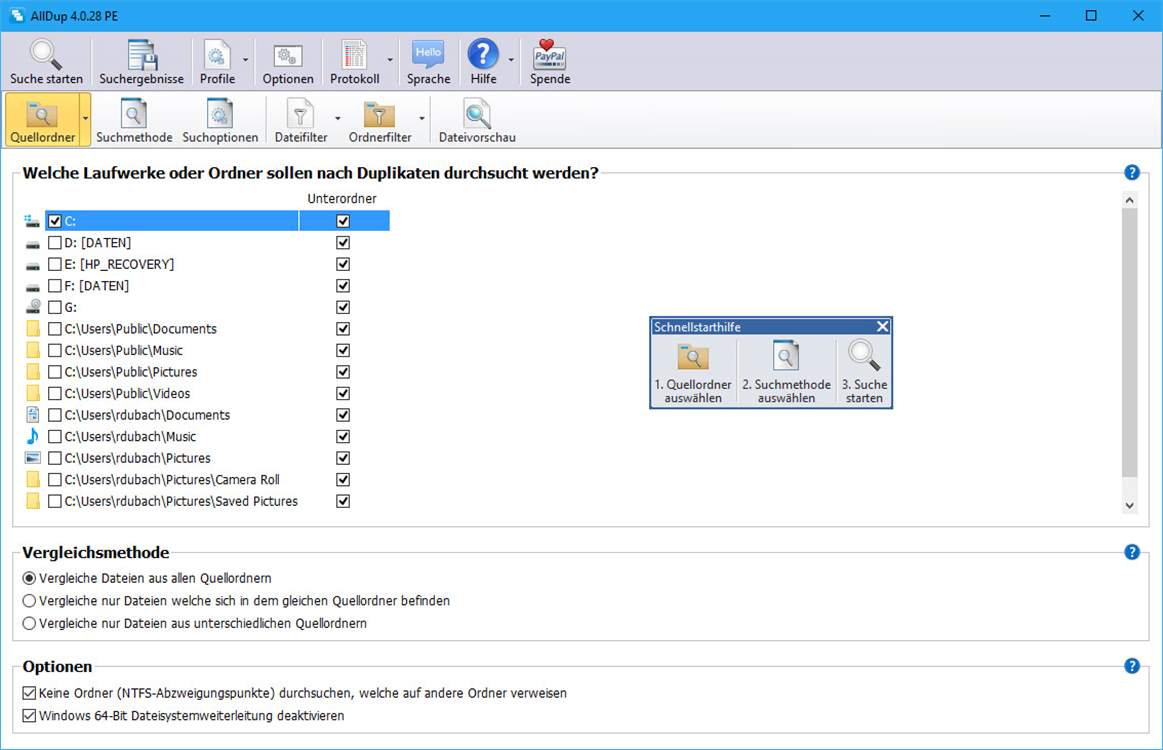Toggle NTFS-Abzweigungspunkte option checkbox
Image resolution: width=1163 pixels, height=750 pixels.
pos(29,693)
